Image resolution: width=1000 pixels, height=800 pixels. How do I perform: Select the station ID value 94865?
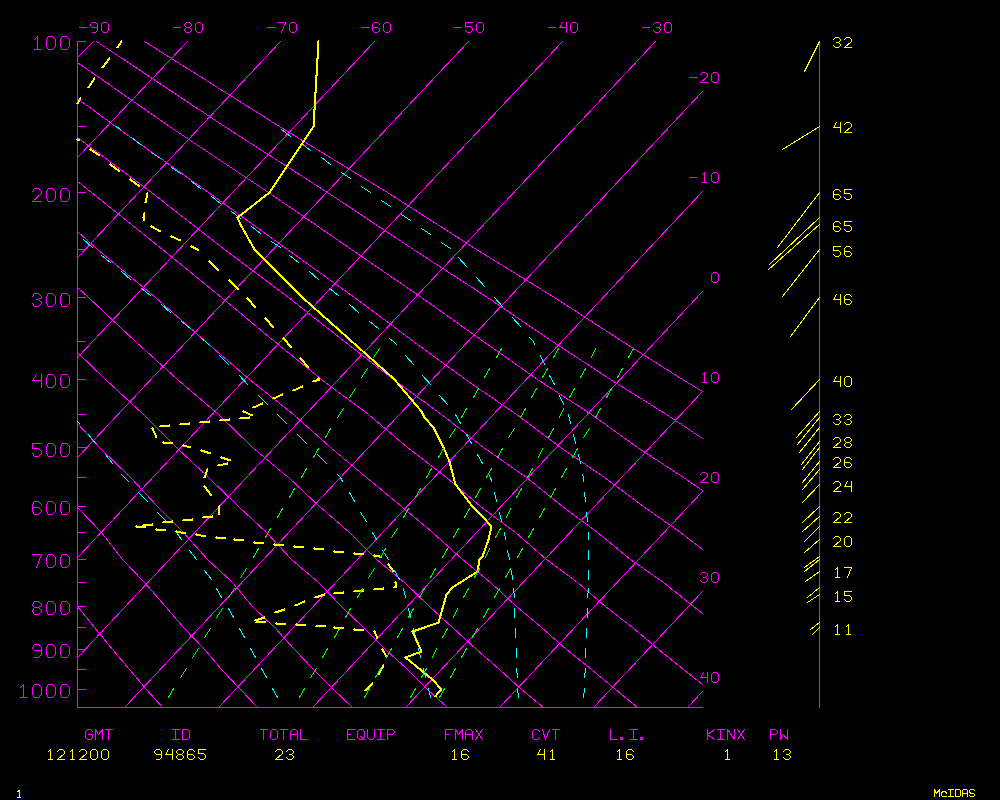tap(180, 755)
